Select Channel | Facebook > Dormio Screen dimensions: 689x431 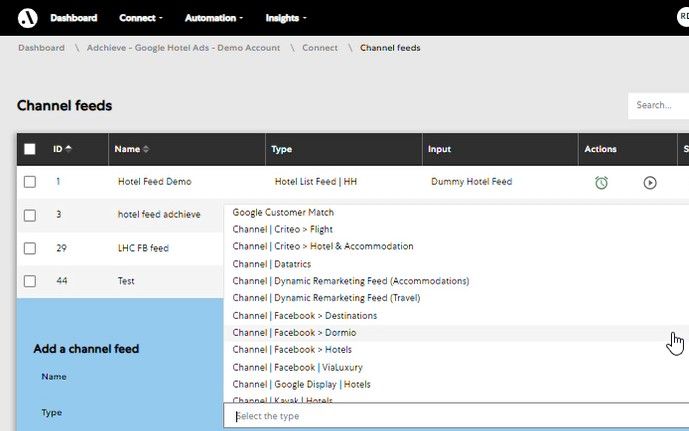(294, 333)
